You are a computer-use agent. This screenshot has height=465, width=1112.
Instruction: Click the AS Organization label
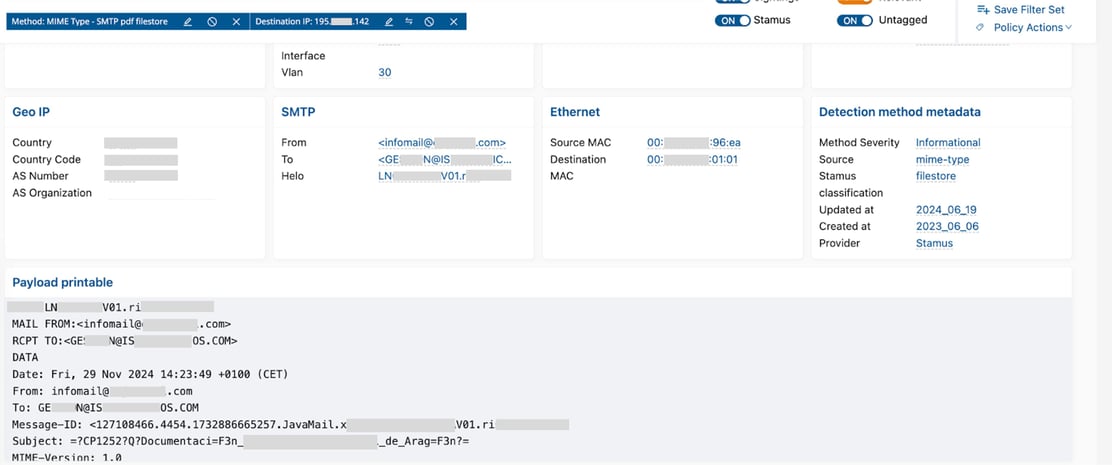pos(52,193)
